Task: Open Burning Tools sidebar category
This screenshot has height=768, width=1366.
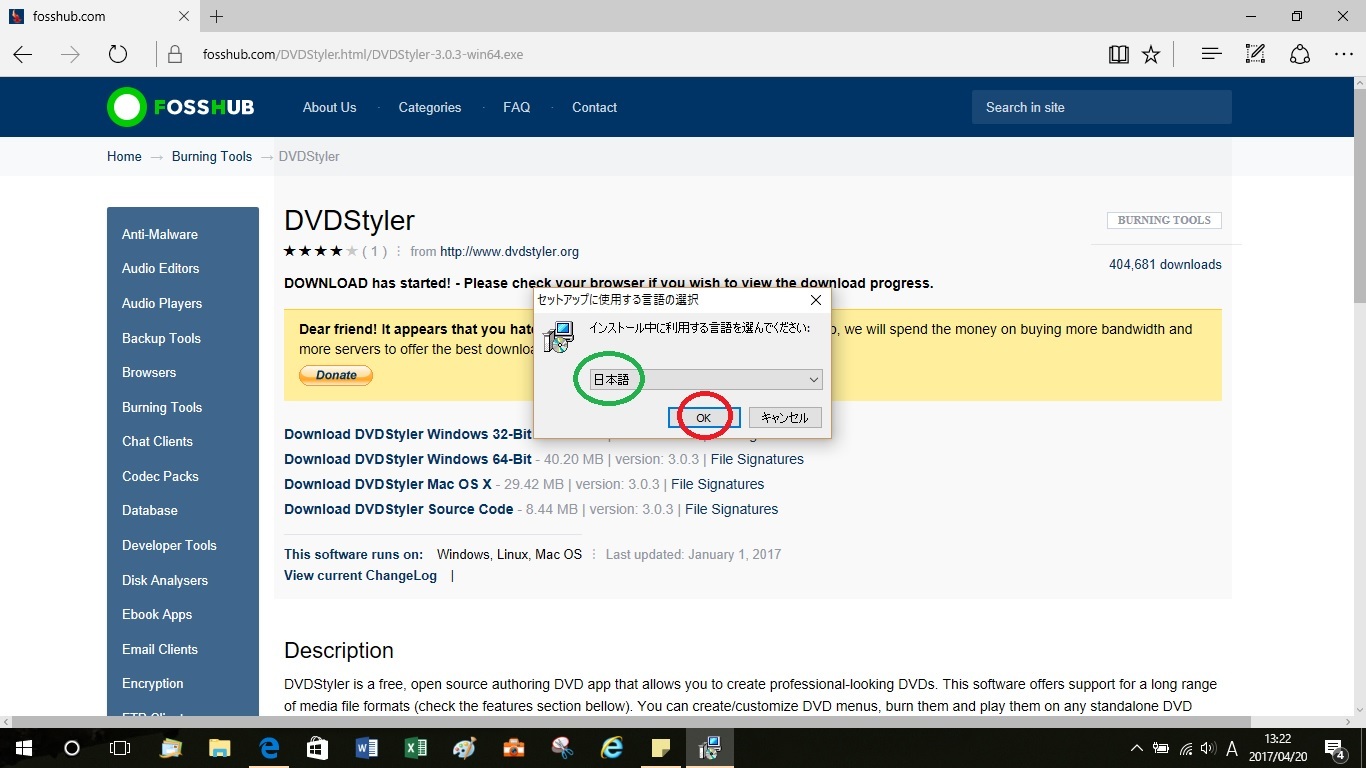Action: pos(162,407)
